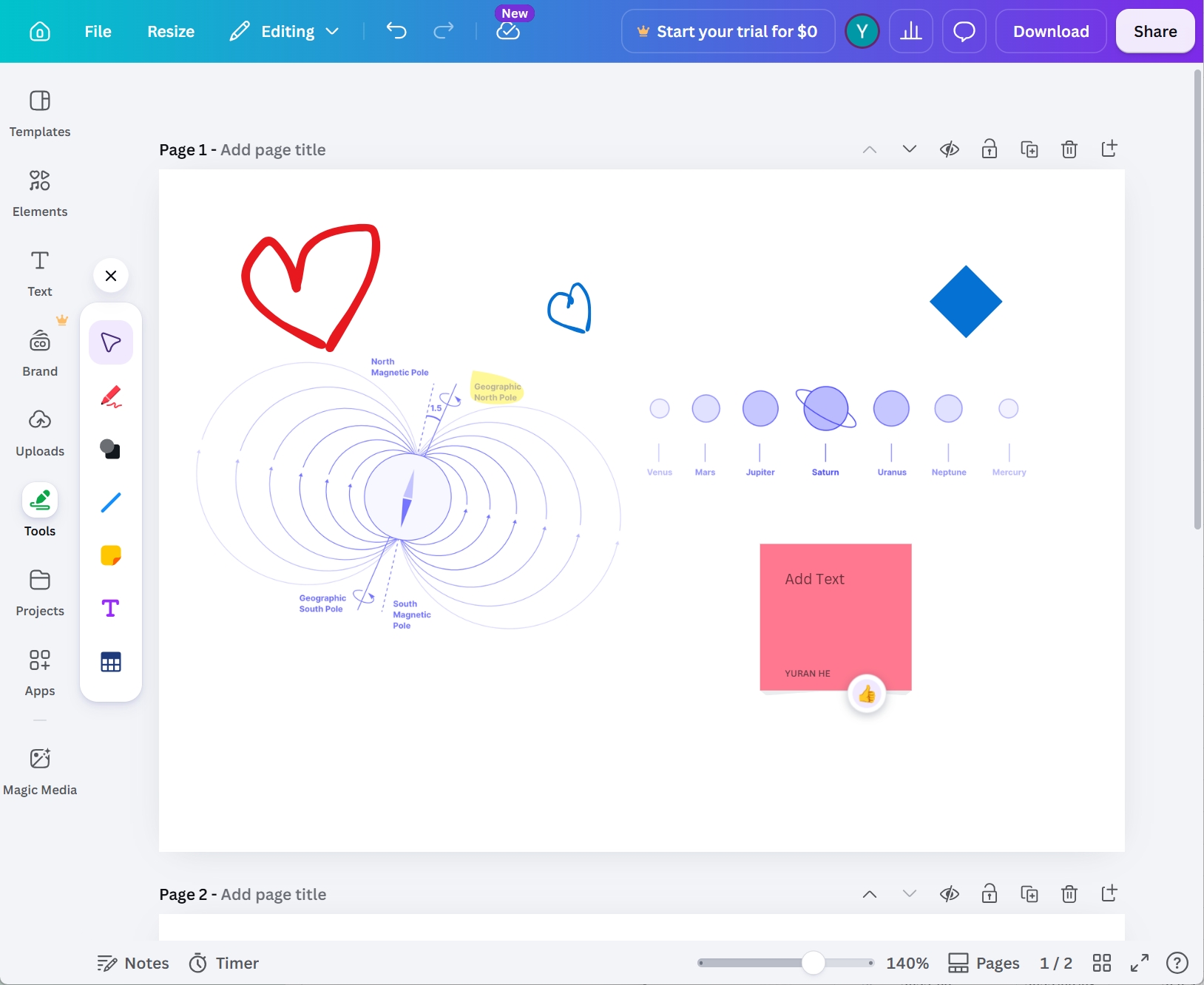Image resolution: width=1204 pixels, height=985 pixels.
Task: Open the 140% zoom level menu
Action: click(x=907, y=963)
